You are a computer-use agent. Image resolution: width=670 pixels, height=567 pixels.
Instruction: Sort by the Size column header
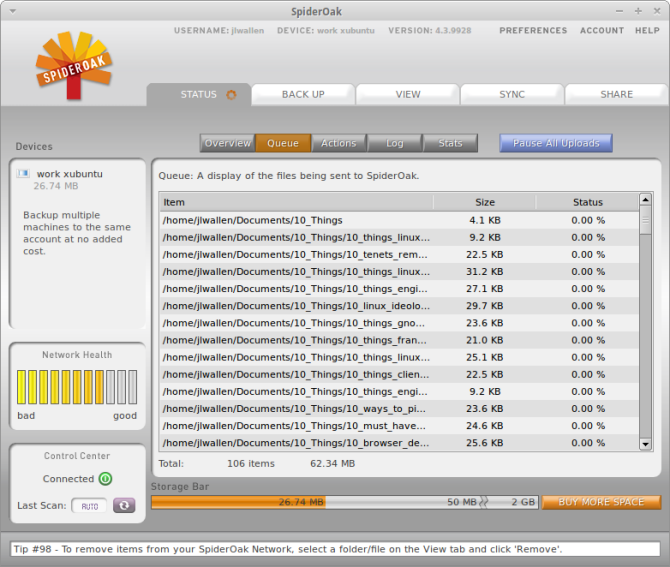(485, 202)
